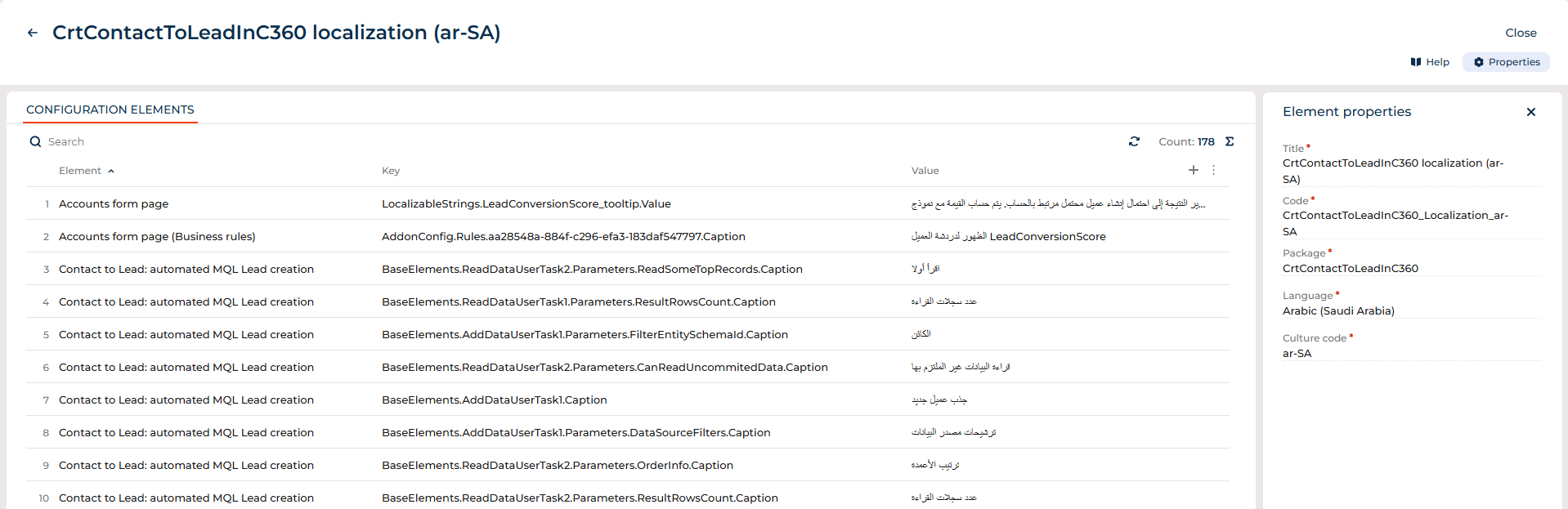Select the Accounts form page row
This screenshot has height=509, width=1568.
click(x=114, y=203)
